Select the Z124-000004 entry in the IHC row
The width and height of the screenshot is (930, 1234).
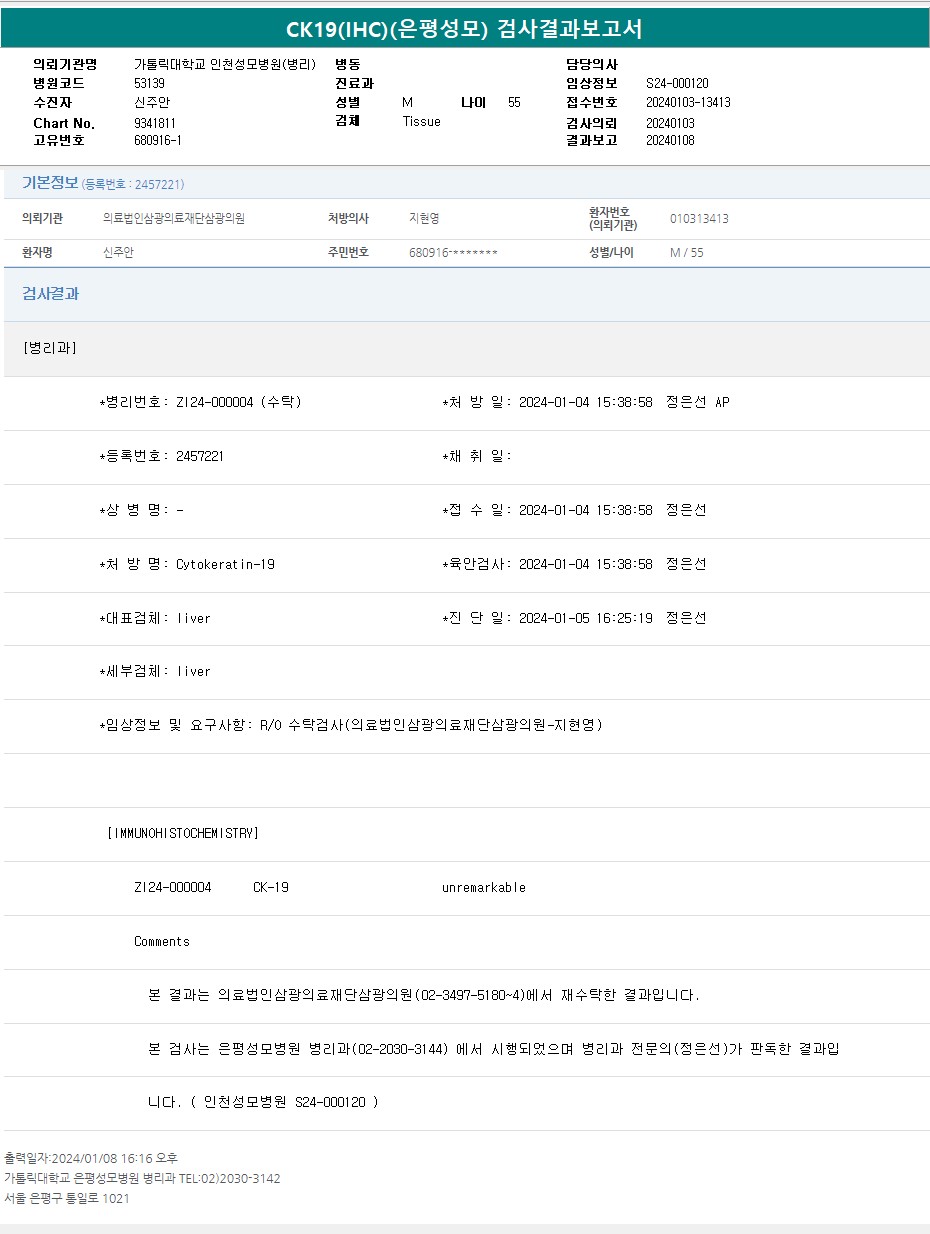pos(172,887)
